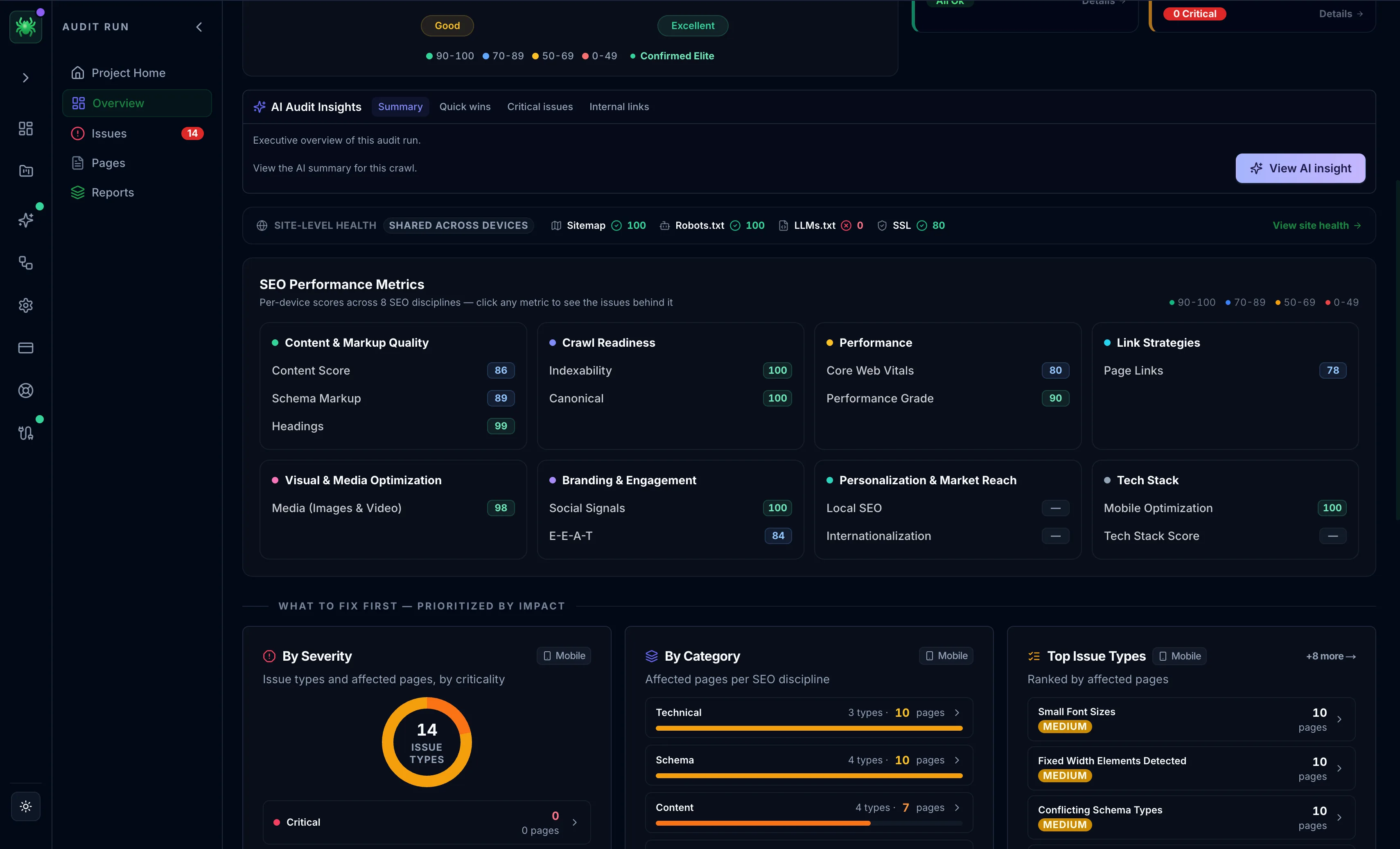Open the support lifebuoy icon in left rail
Viewport: 1400px width, 849px height.
(x=25, y=391)
